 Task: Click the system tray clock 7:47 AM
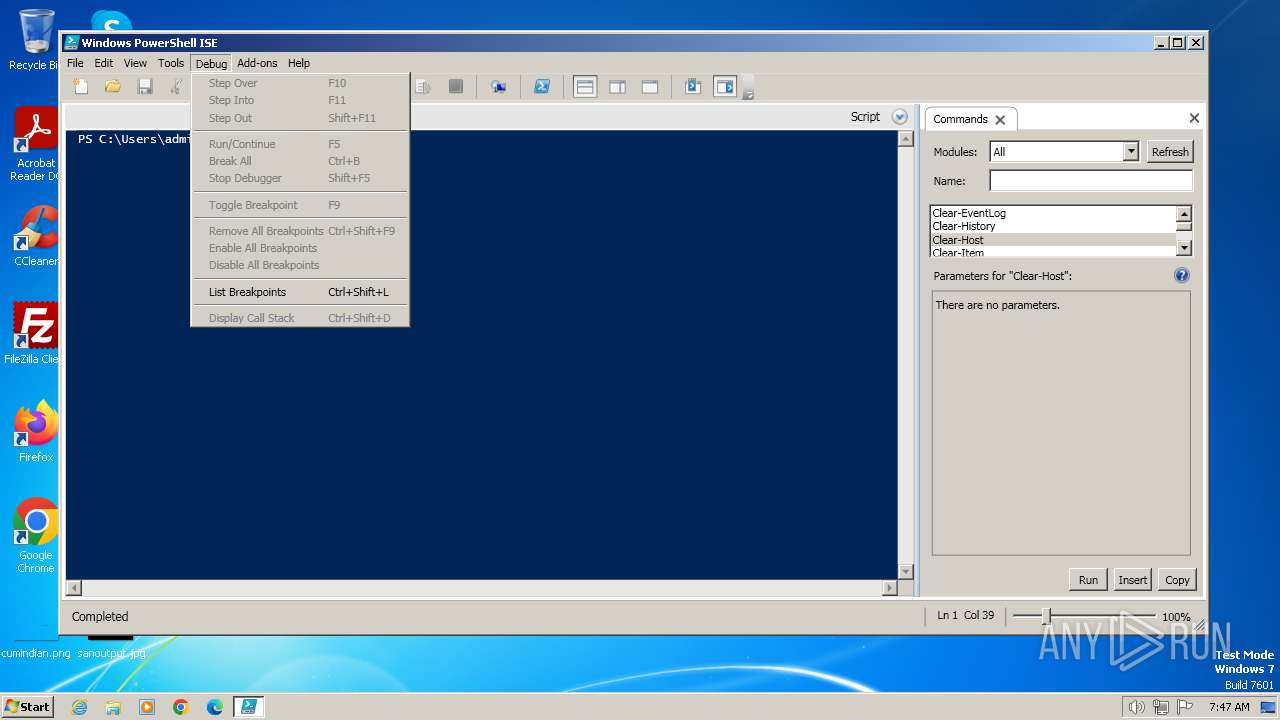[x=1229, y=707]
